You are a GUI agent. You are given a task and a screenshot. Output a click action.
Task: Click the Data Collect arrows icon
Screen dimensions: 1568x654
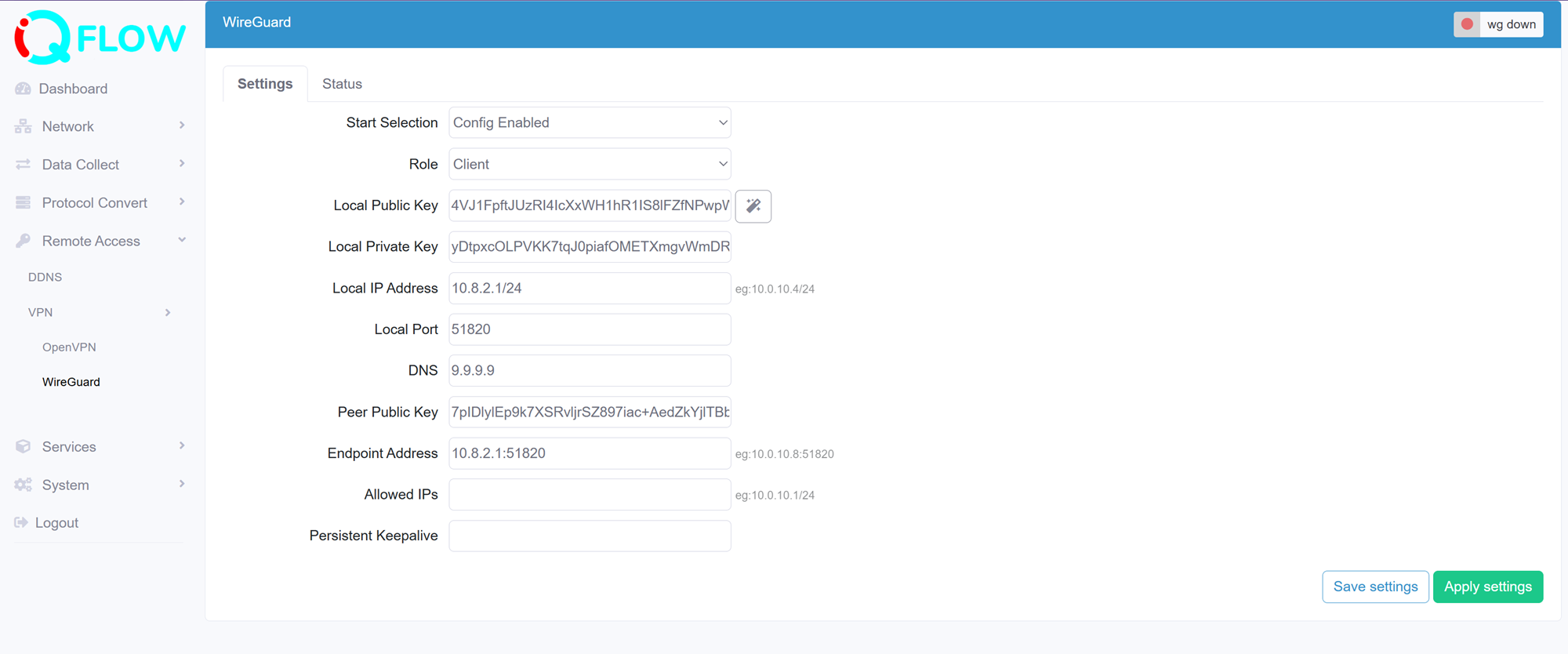coord(23,165)
